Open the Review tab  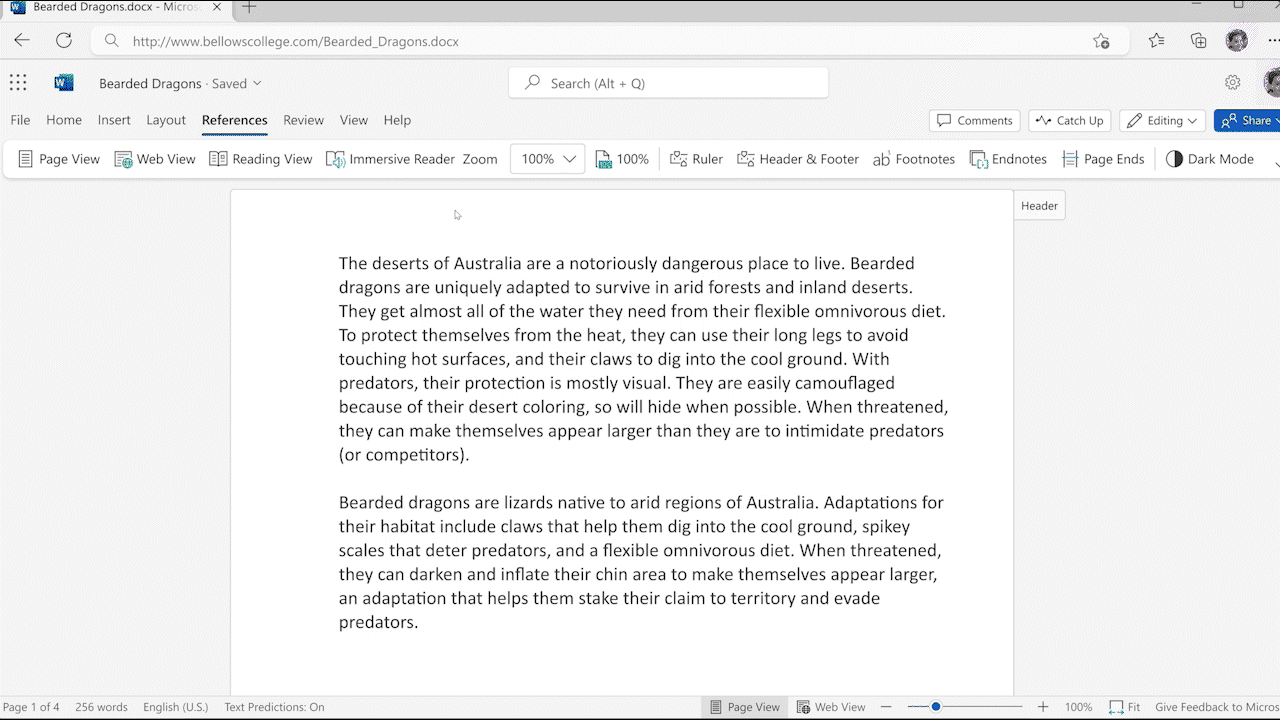click(303, 120)
